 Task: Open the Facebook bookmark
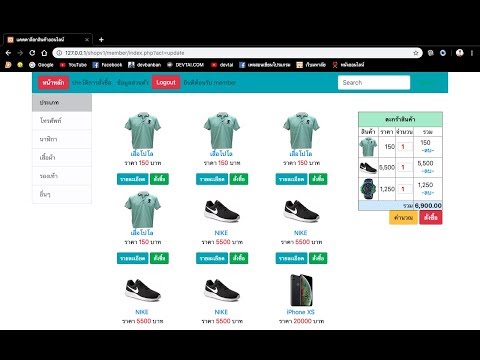(107, 65)
